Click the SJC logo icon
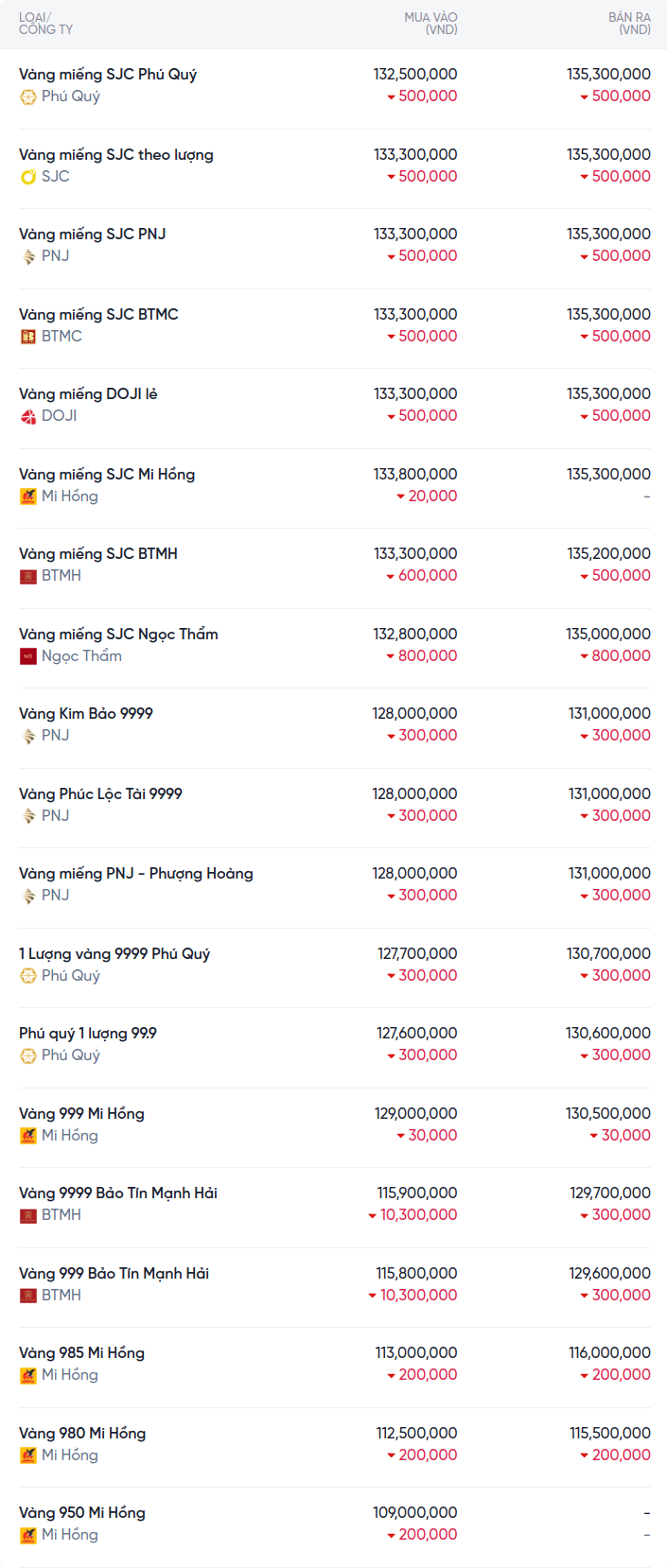 point(28,177)
